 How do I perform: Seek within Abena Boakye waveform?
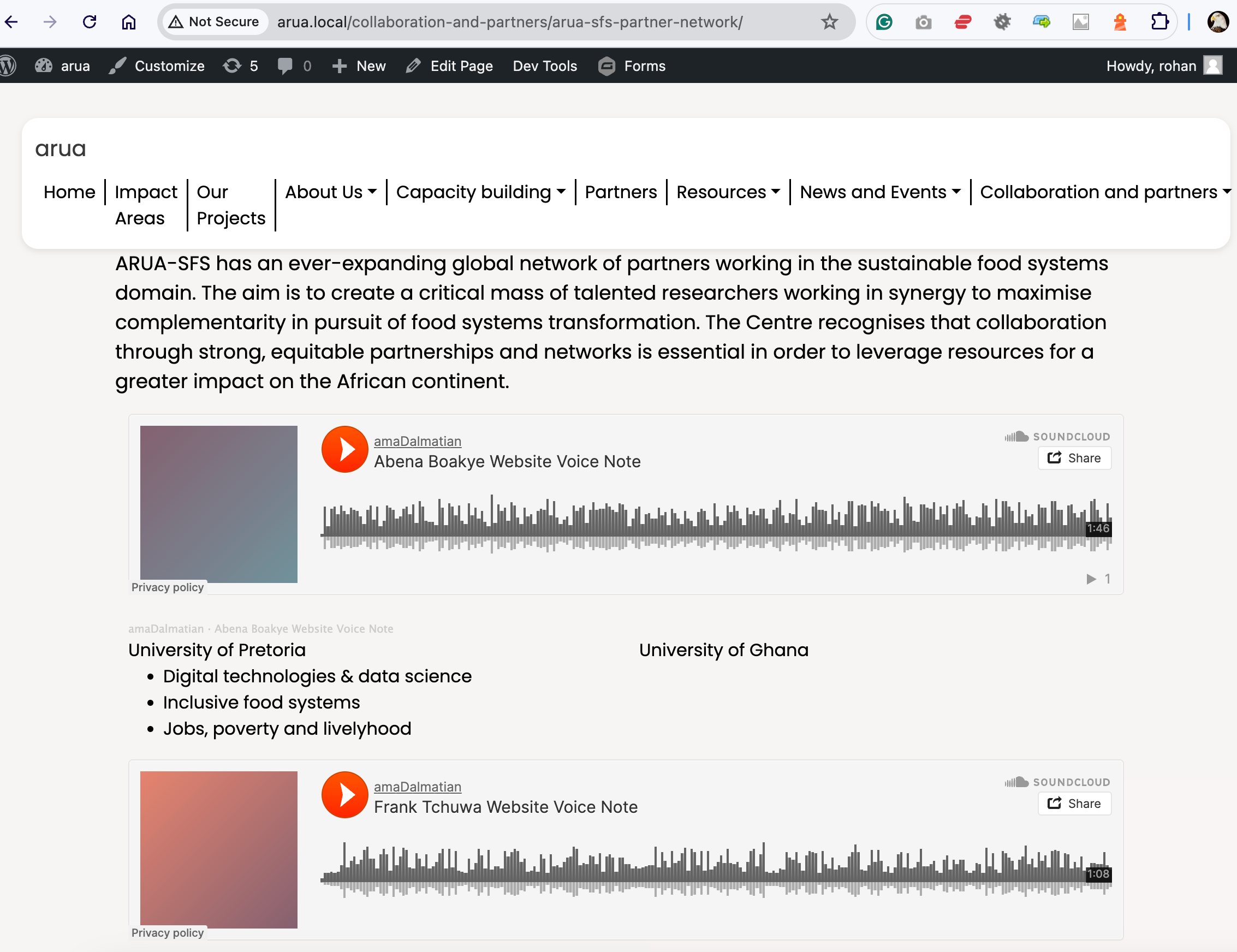[x=680, y=524]
